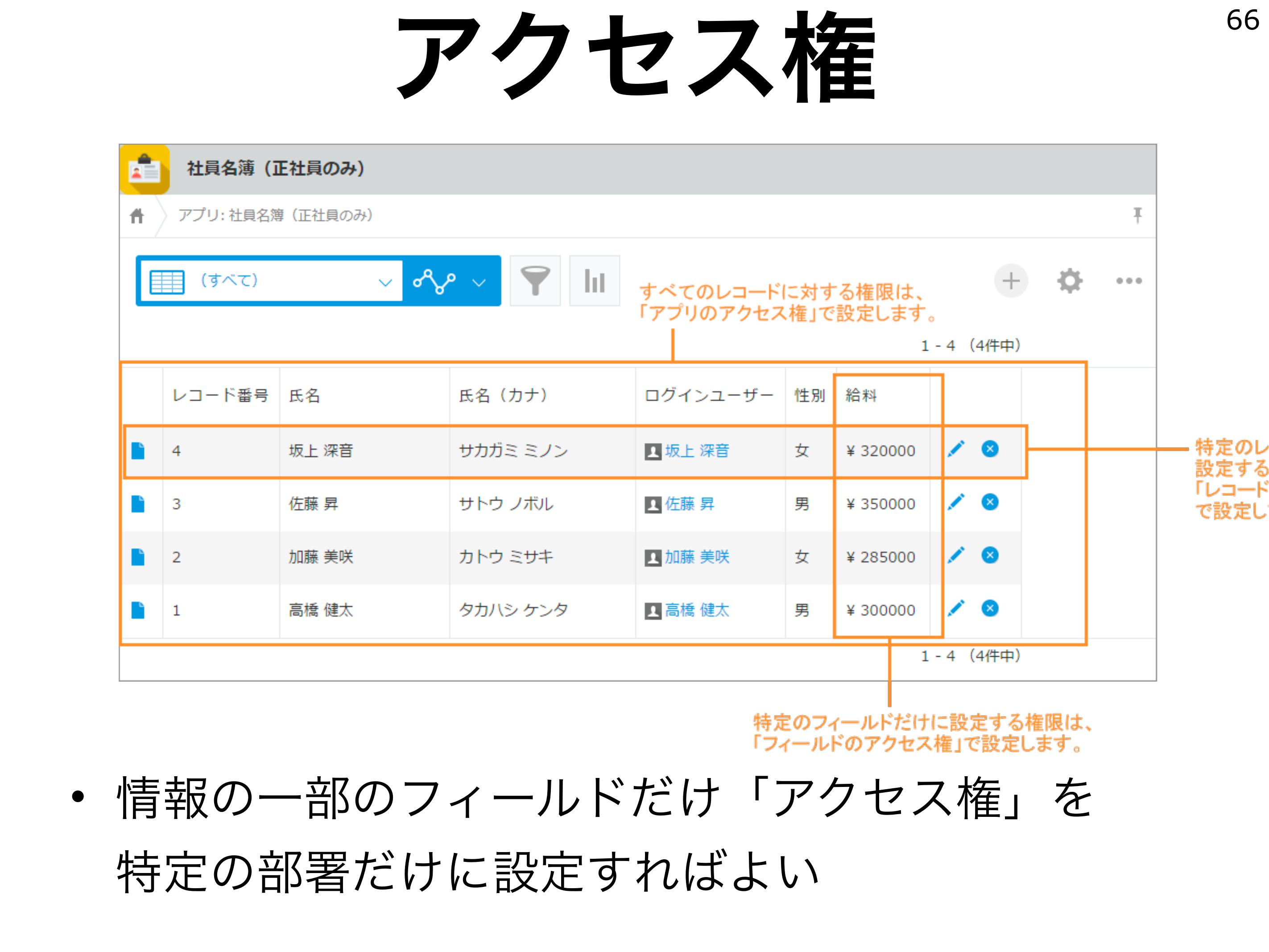The image size is (1269, 952).
Task: Open 坂上 深音 login user link
Action: (696, 451)
